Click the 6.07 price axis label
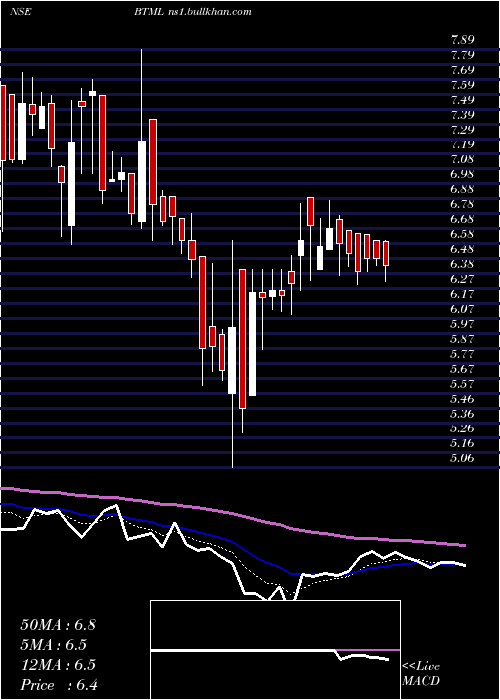 pyautogui.click(x=463, y=308)
